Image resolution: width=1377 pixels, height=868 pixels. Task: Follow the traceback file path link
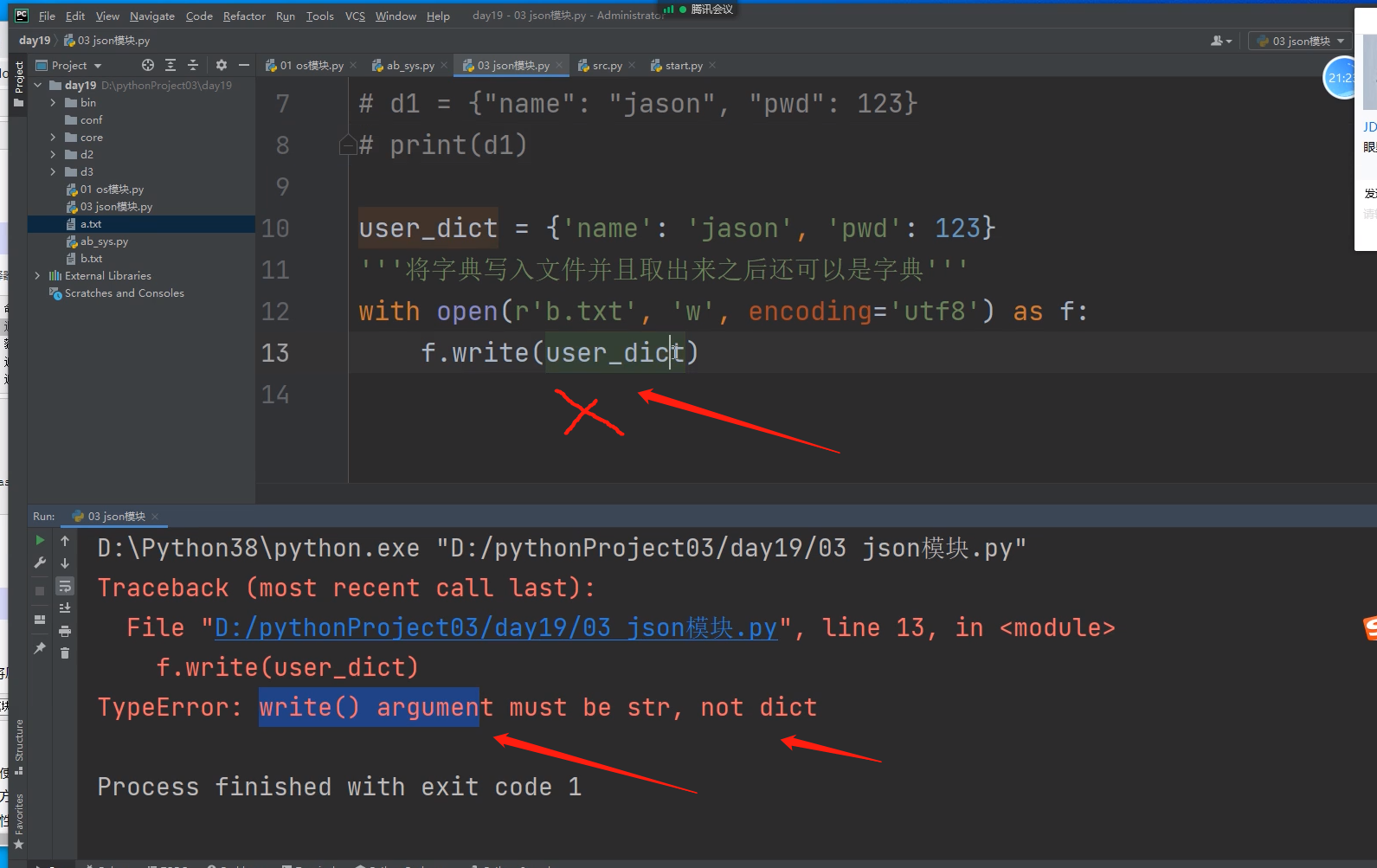pos(496,627)
